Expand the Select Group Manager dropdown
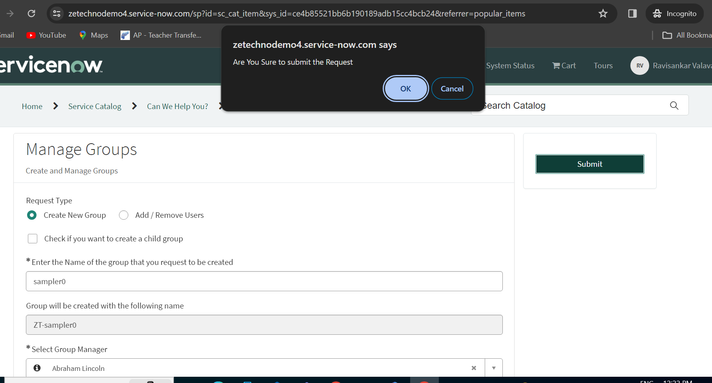 tap(494, 368)
